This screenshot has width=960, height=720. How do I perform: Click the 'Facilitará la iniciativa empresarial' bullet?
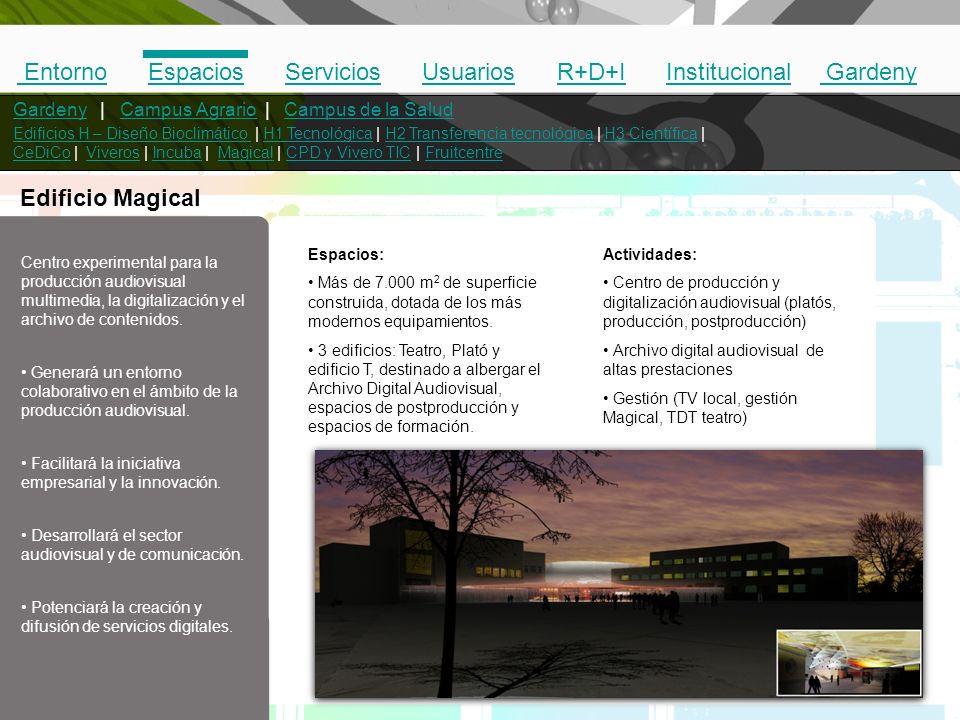coord(121,473)
